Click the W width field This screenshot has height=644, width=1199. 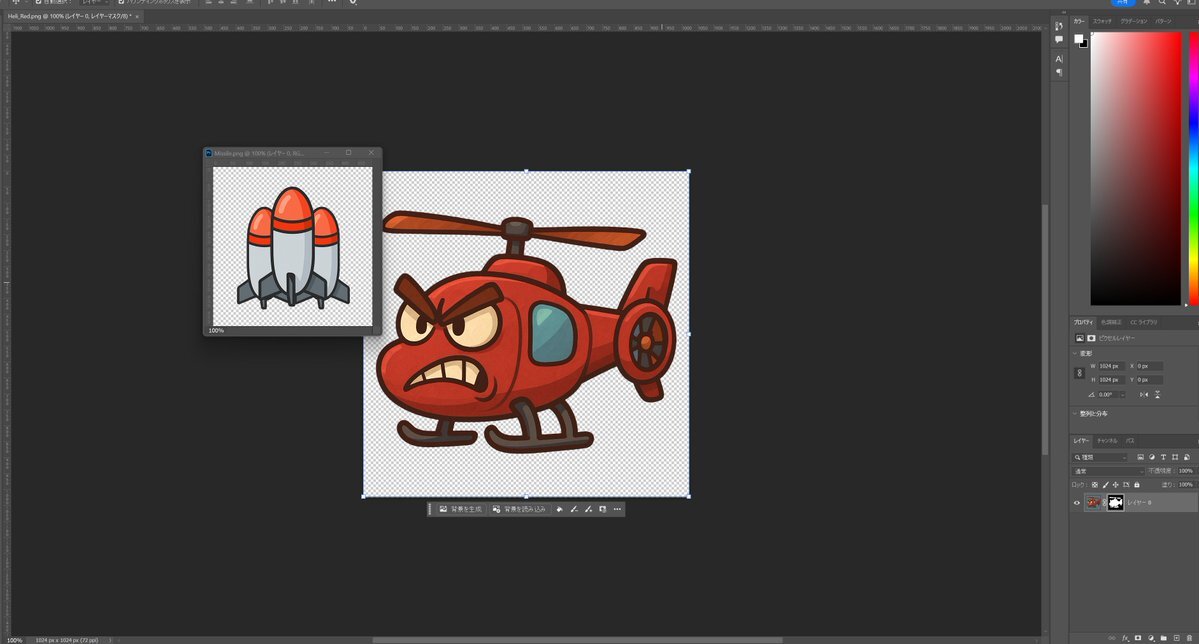coord(1111,366)
